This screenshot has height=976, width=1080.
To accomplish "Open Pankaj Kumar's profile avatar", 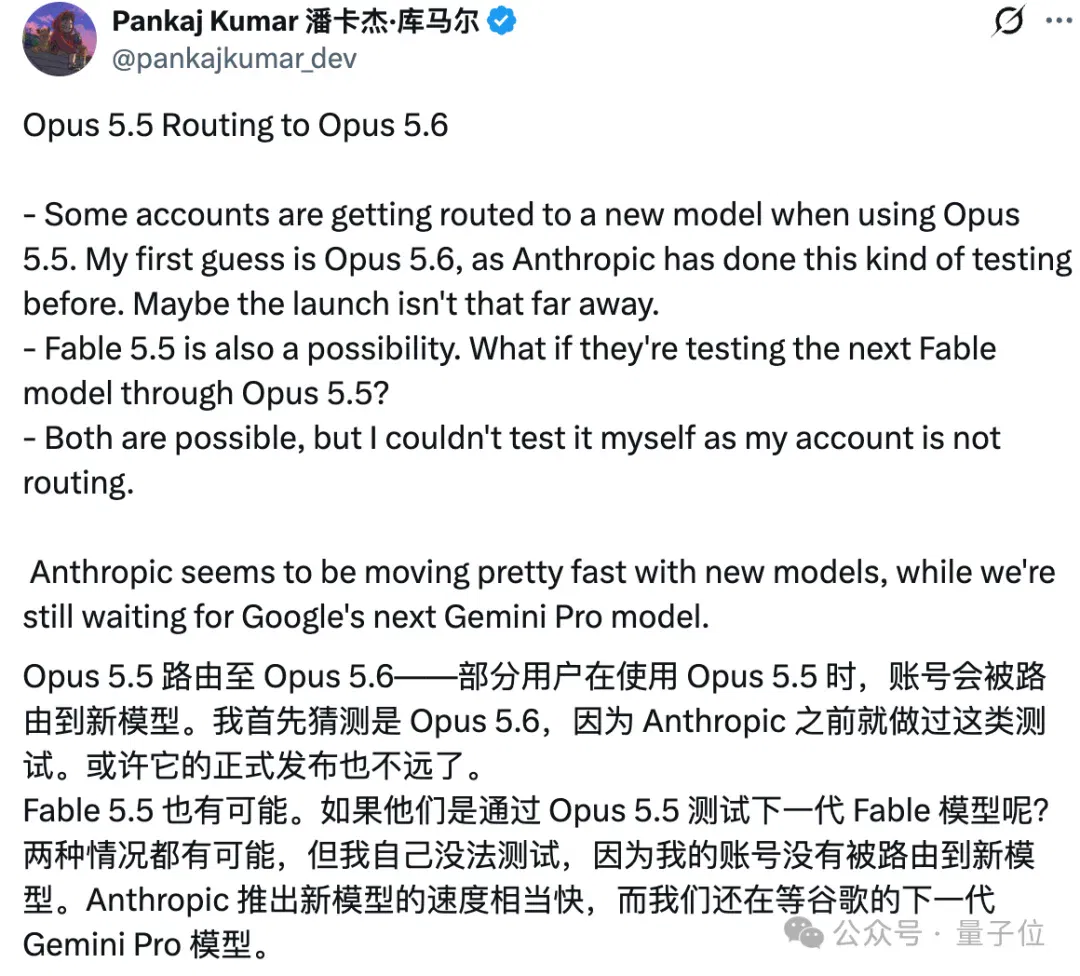I will tap(59, 39).
